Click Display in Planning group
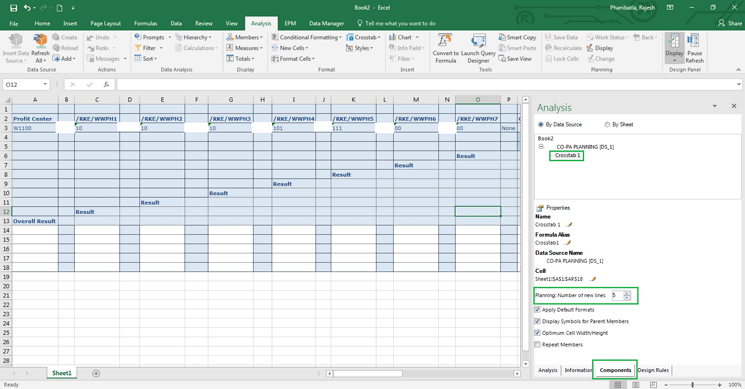This screenshot has width=745, height=389. (x=600, y=48)
